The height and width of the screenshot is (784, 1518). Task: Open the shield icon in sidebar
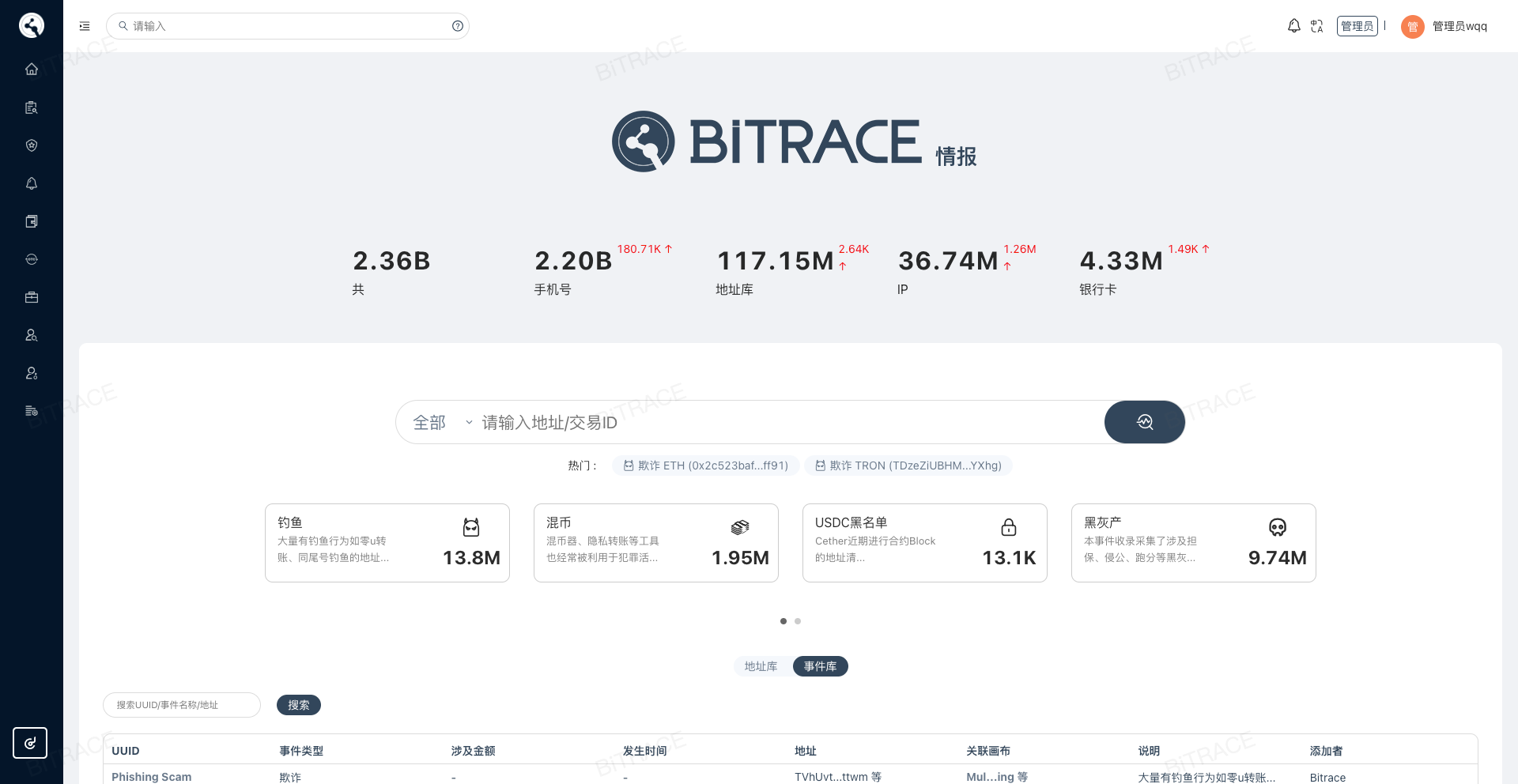click(x=32, y=145)
